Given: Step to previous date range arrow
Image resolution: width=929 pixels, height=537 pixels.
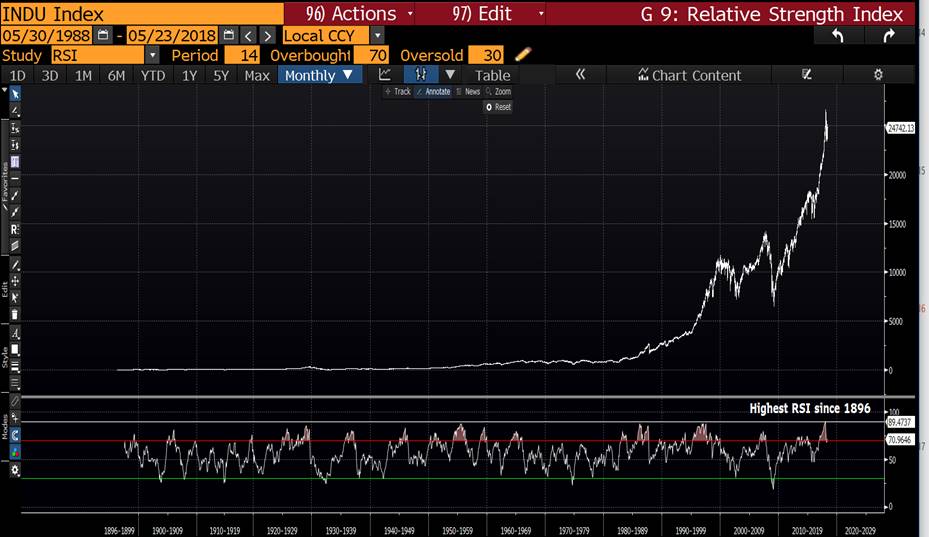Looking at the screenshot, I should pos(249,36).
